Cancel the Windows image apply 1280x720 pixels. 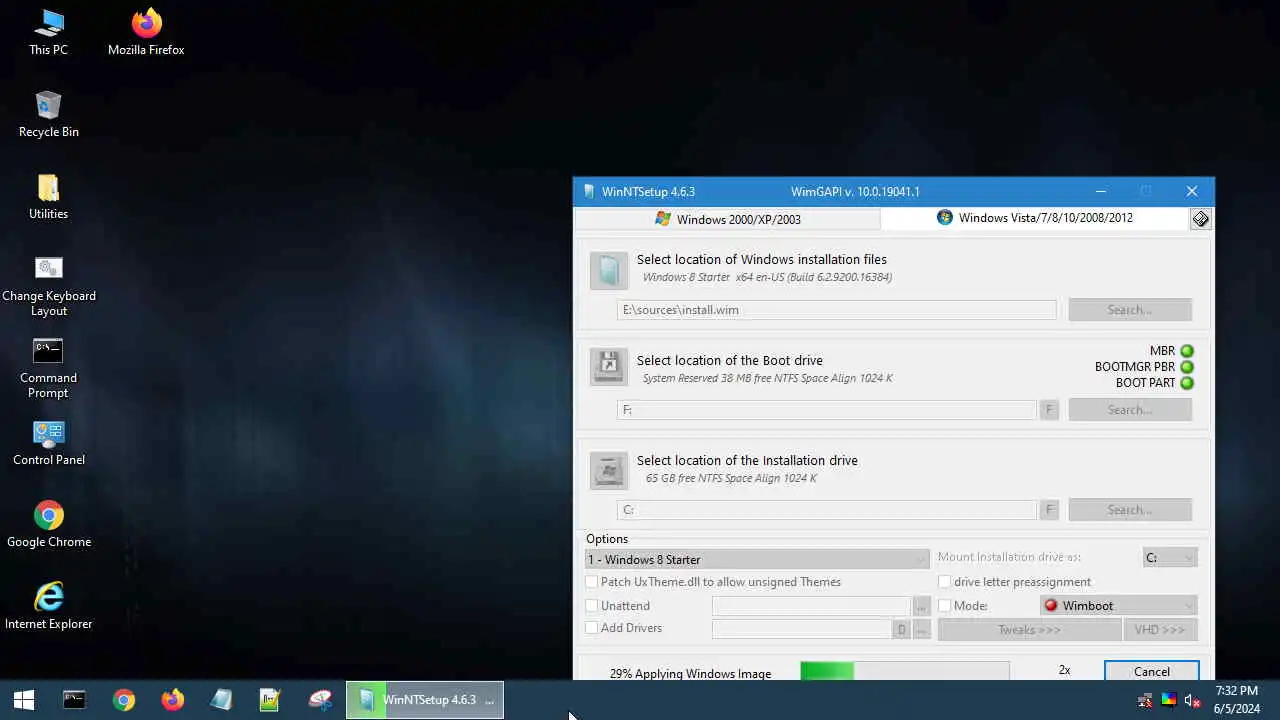[1152, 671]
